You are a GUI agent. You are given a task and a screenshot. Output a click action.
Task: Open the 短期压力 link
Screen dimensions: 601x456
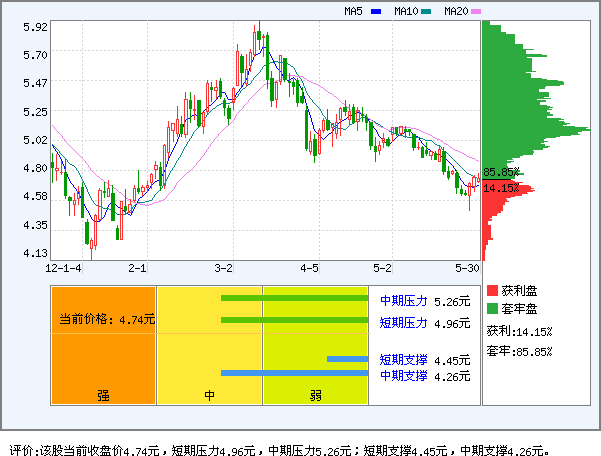click(x=403, y=322)
